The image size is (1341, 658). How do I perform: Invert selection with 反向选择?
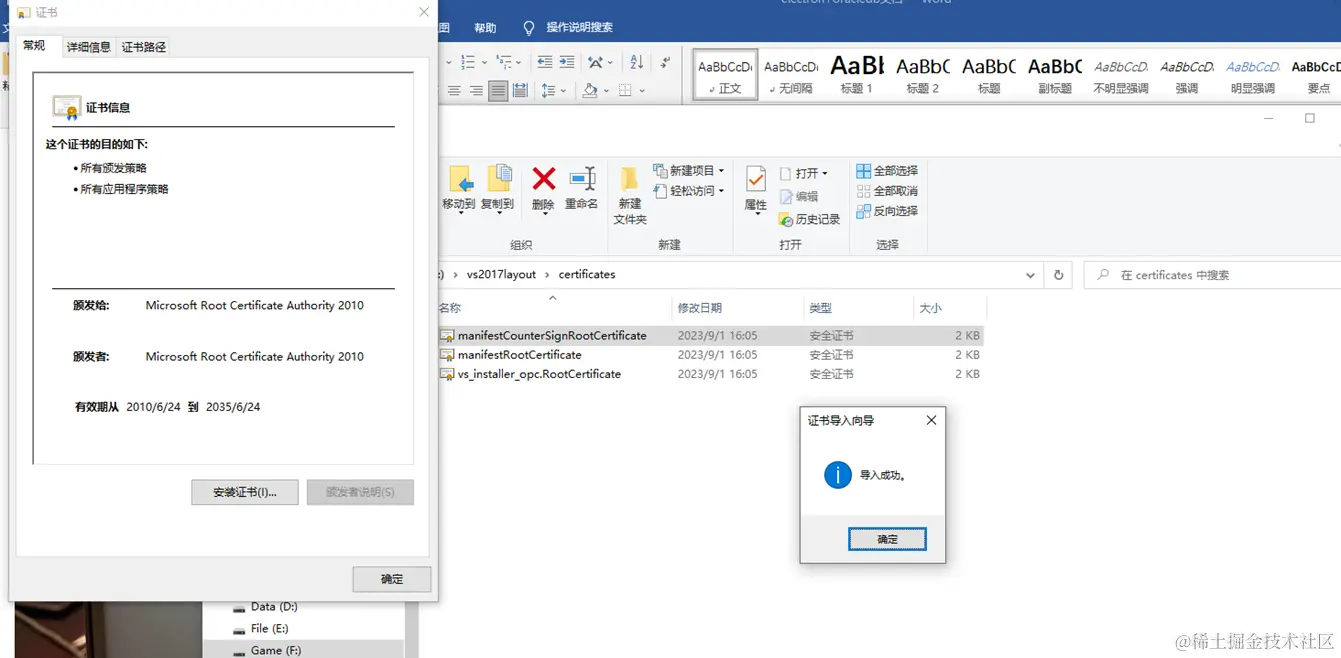coord(887,211)
